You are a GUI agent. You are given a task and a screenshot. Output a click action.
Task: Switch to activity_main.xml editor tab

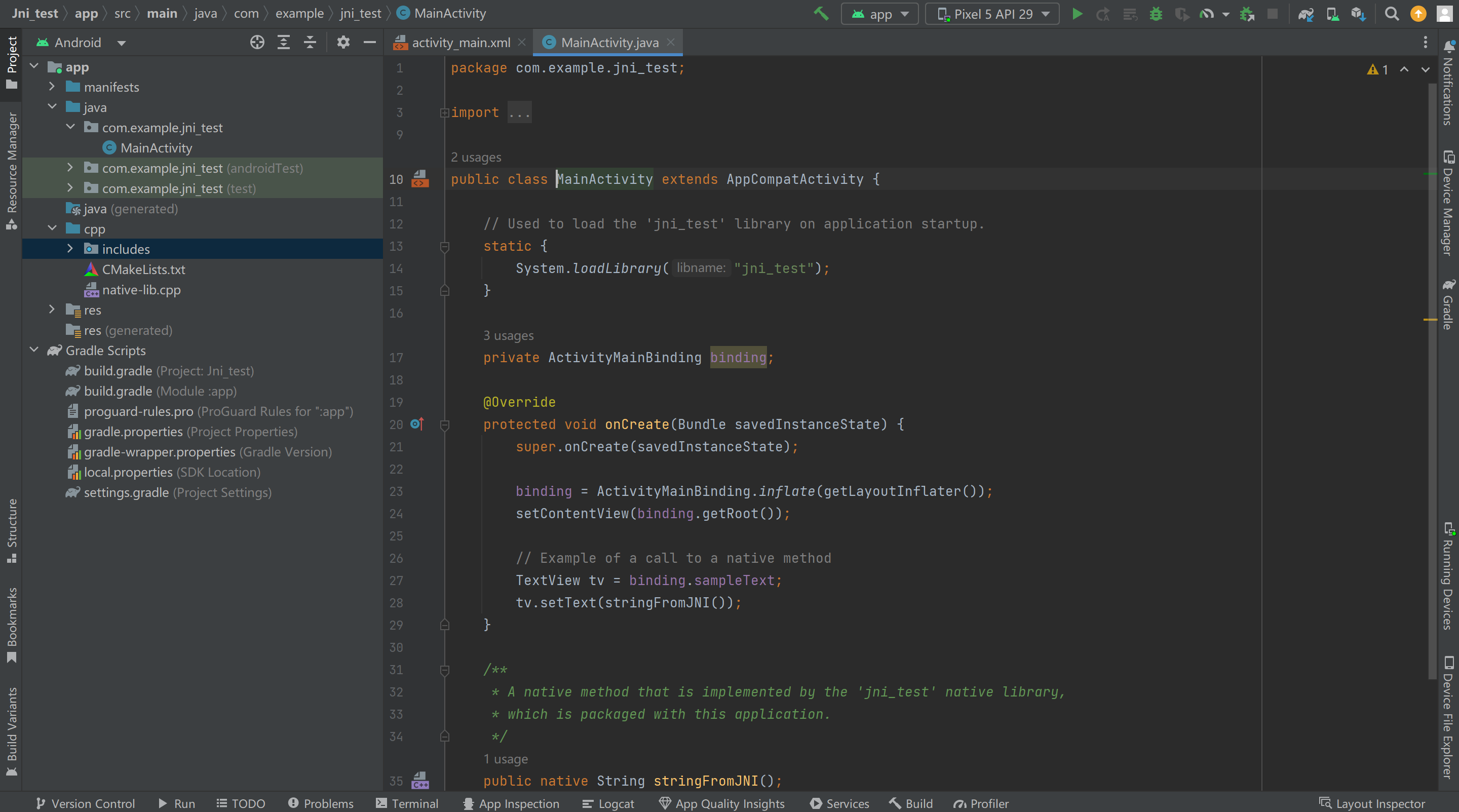pos(460,43)
